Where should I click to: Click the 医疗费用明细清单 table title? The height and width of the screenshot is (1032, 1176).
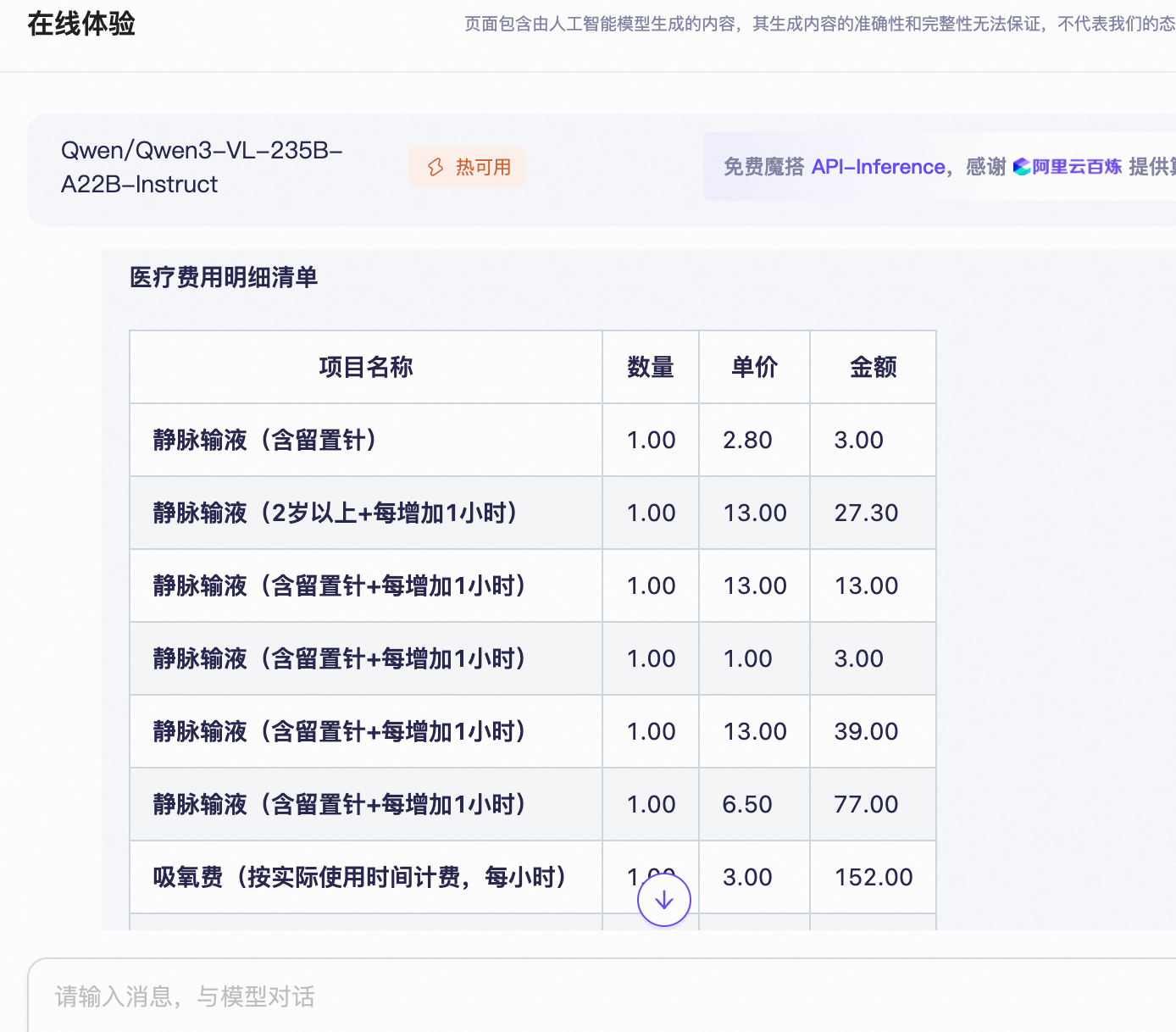(x=224, y=277)
